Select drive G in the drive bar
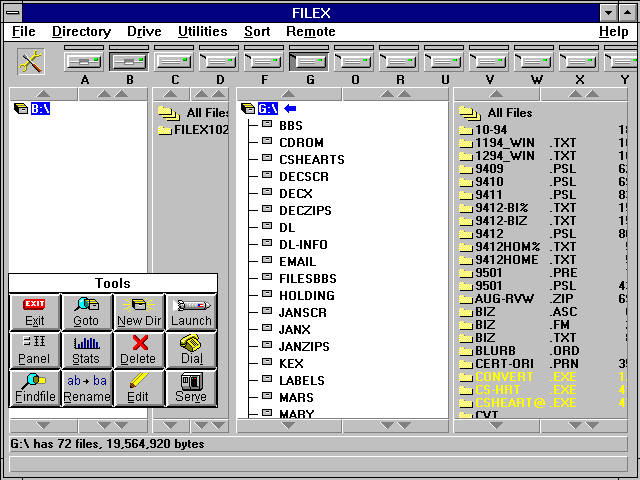The height and width of the screenshot is (480, 640). click(x=309, y=62)
